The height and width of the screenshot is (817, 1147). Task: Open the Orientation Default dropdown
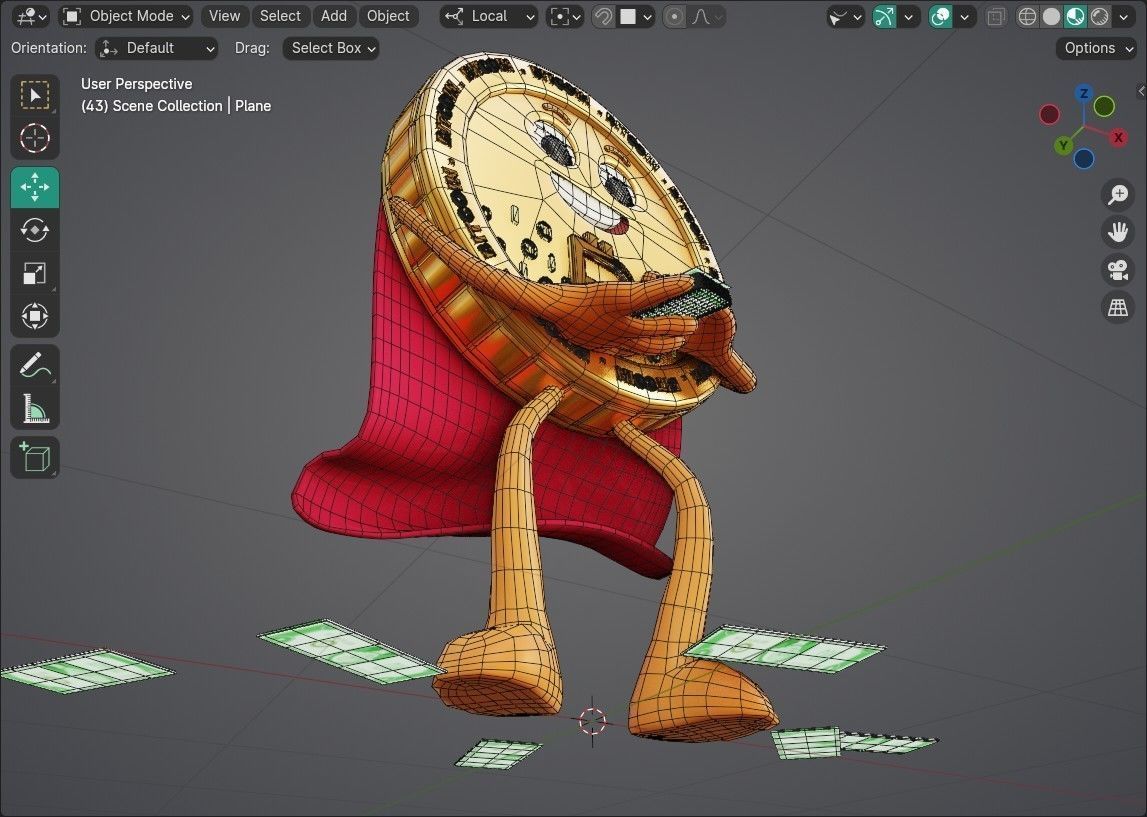point(157,48)
